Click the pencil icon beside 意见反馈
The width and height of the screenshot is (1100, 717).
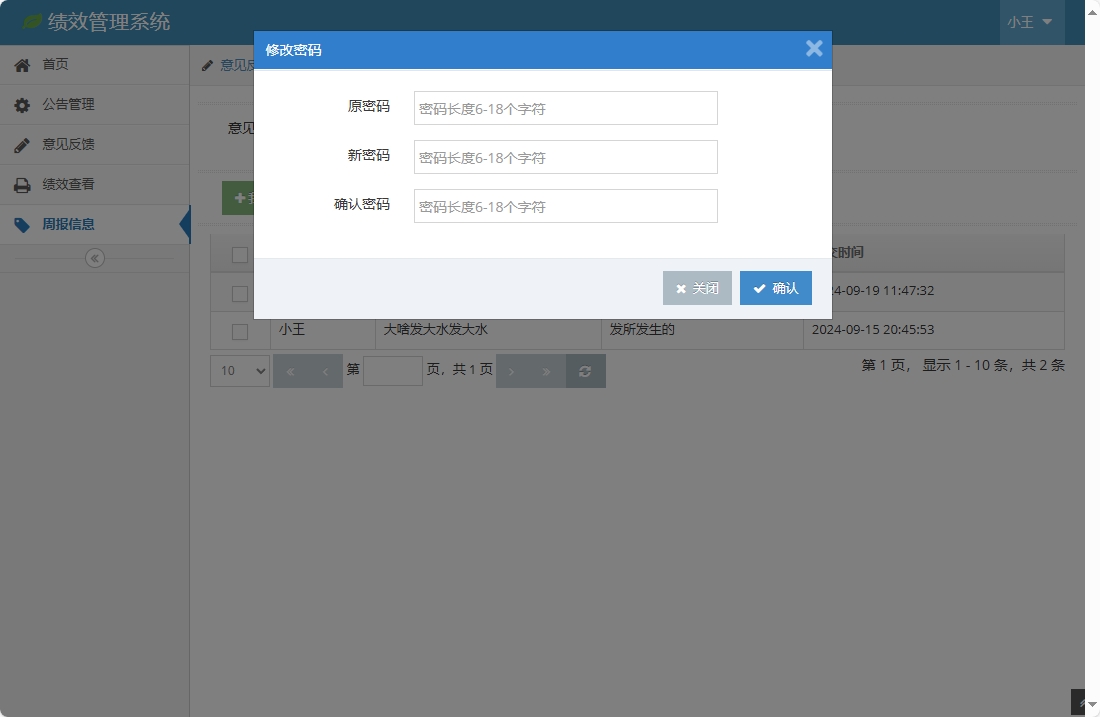pos(22,144)
